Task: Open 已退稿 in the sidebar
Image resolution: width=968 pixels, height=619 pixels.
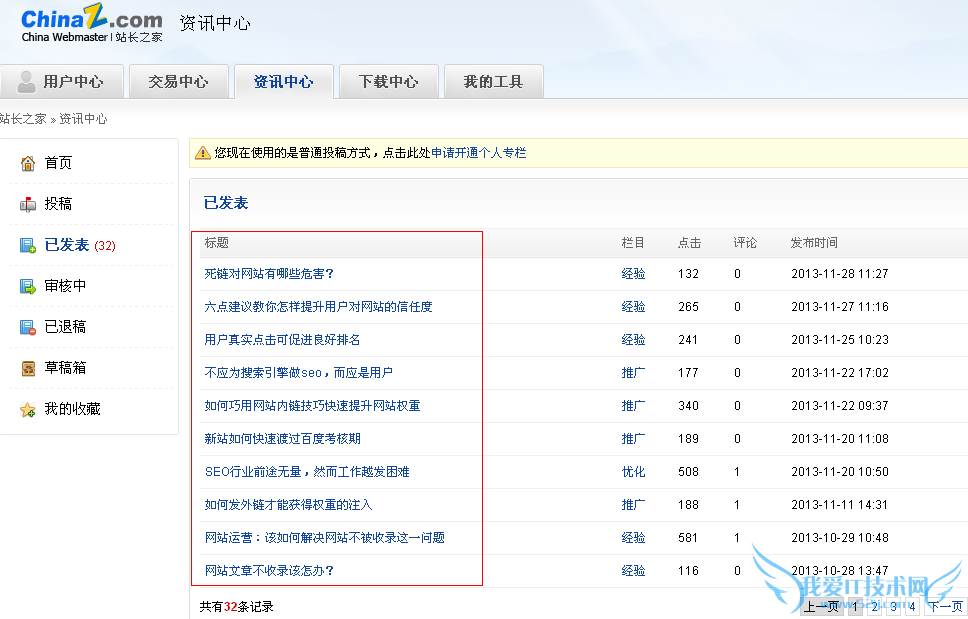Action: 65,326
